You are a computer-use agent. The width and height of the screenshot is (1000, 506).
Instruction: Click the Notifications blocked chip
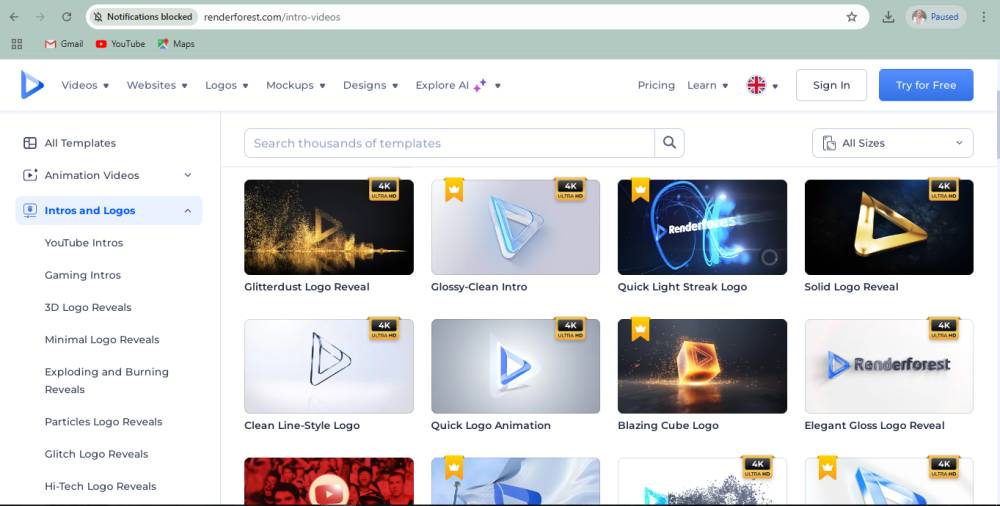pyautogui.click(x=143, y=17)
